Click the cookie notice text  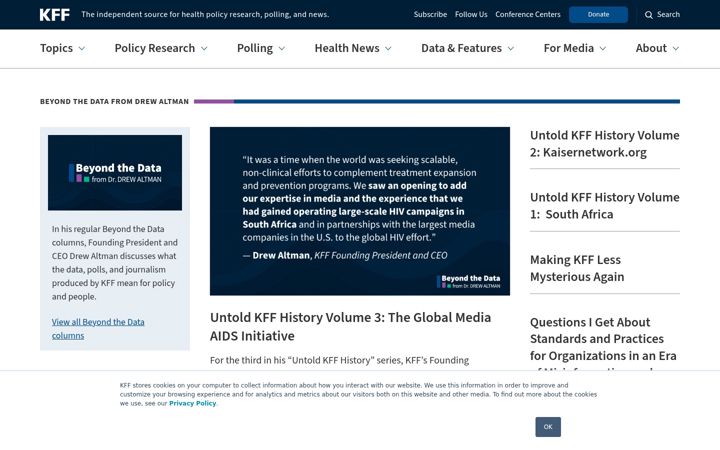tap(358, 394)
